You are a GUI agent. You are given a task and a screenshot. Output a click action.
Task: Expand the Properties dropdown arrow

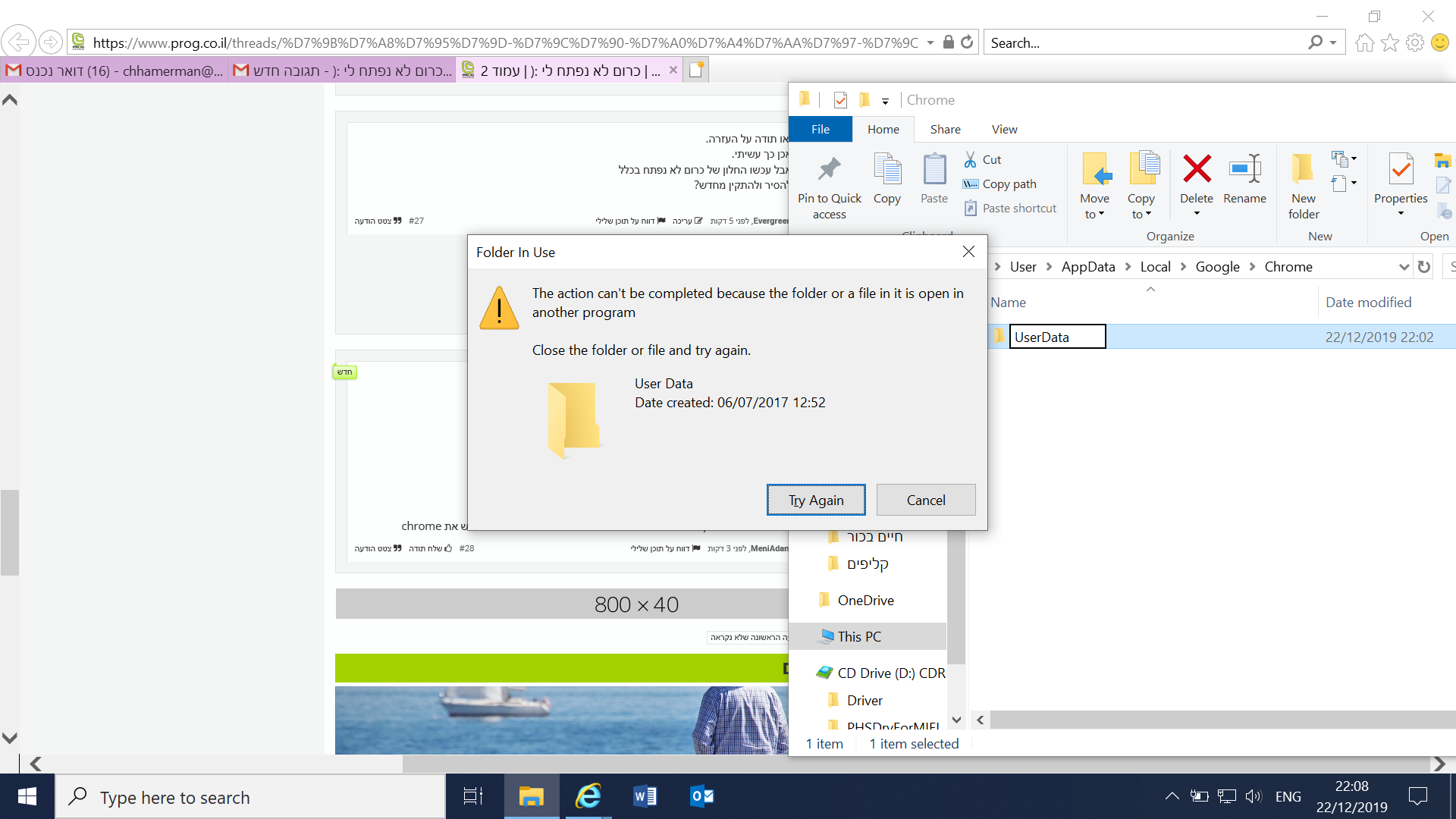pos(1401,214)
